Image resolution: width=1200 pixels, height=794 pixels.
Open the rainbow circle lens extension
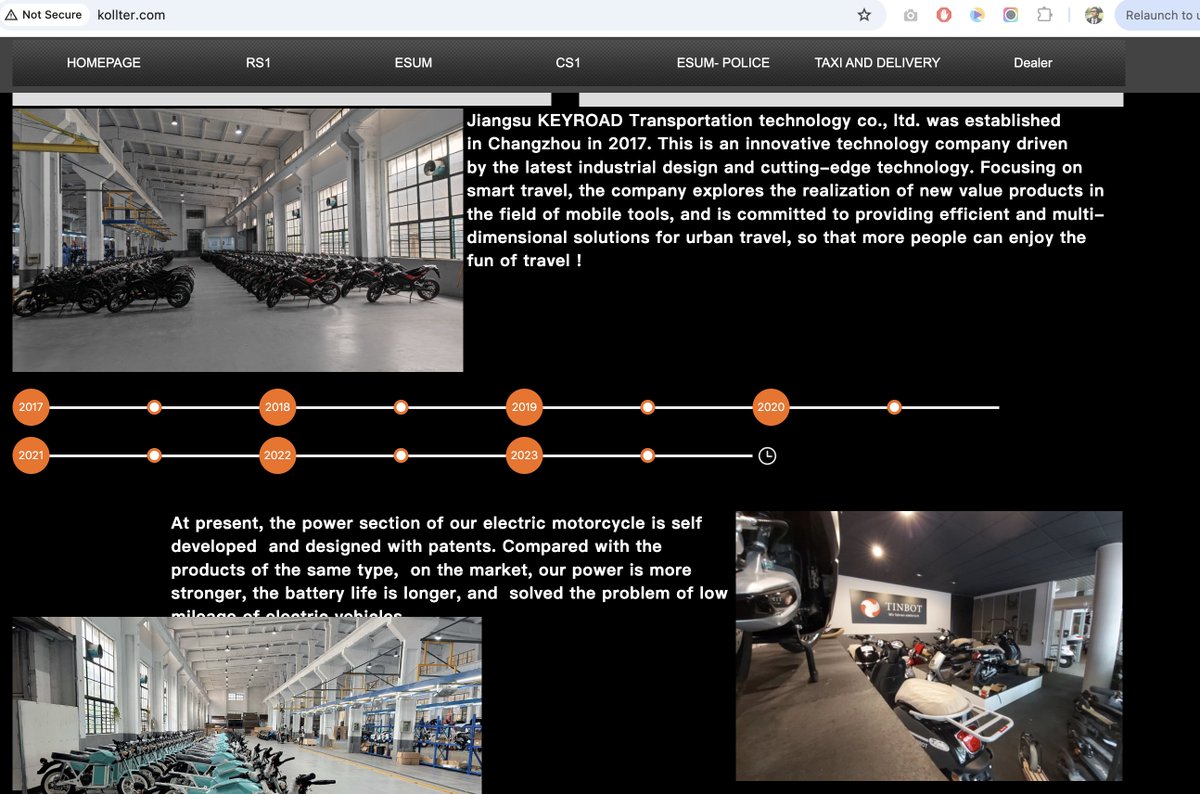pos(1011,15)
